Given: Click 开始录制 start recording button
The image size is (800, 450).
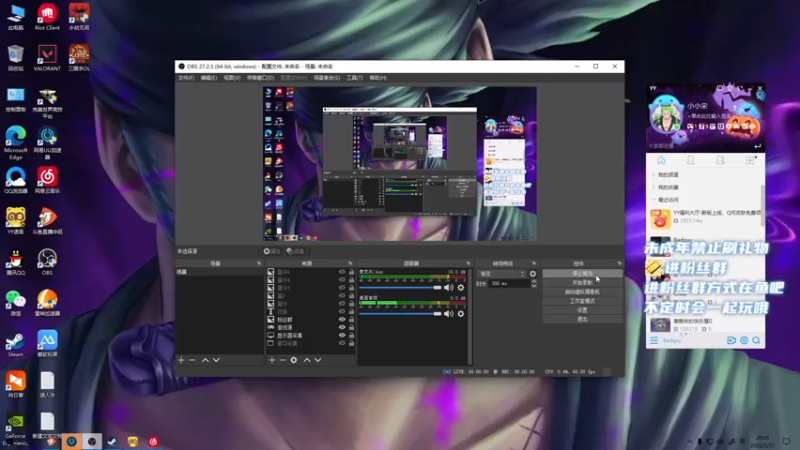Looking at the screenshot, I should coord(582,283).
